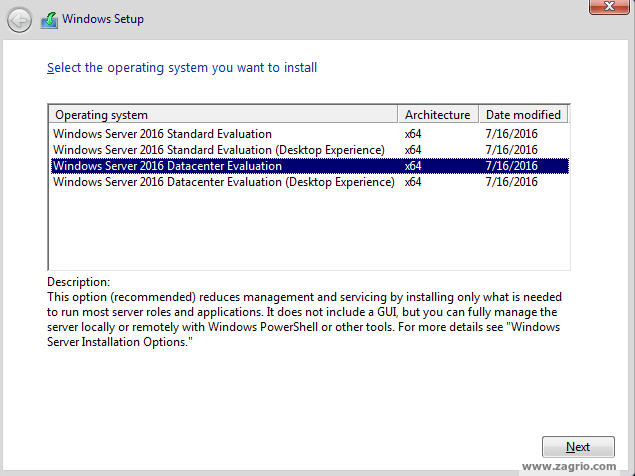Image resolution: width=635 pixels, height=476 pixels.
Task: Click the Windows Setup title icon
Action: click(49, 20)
